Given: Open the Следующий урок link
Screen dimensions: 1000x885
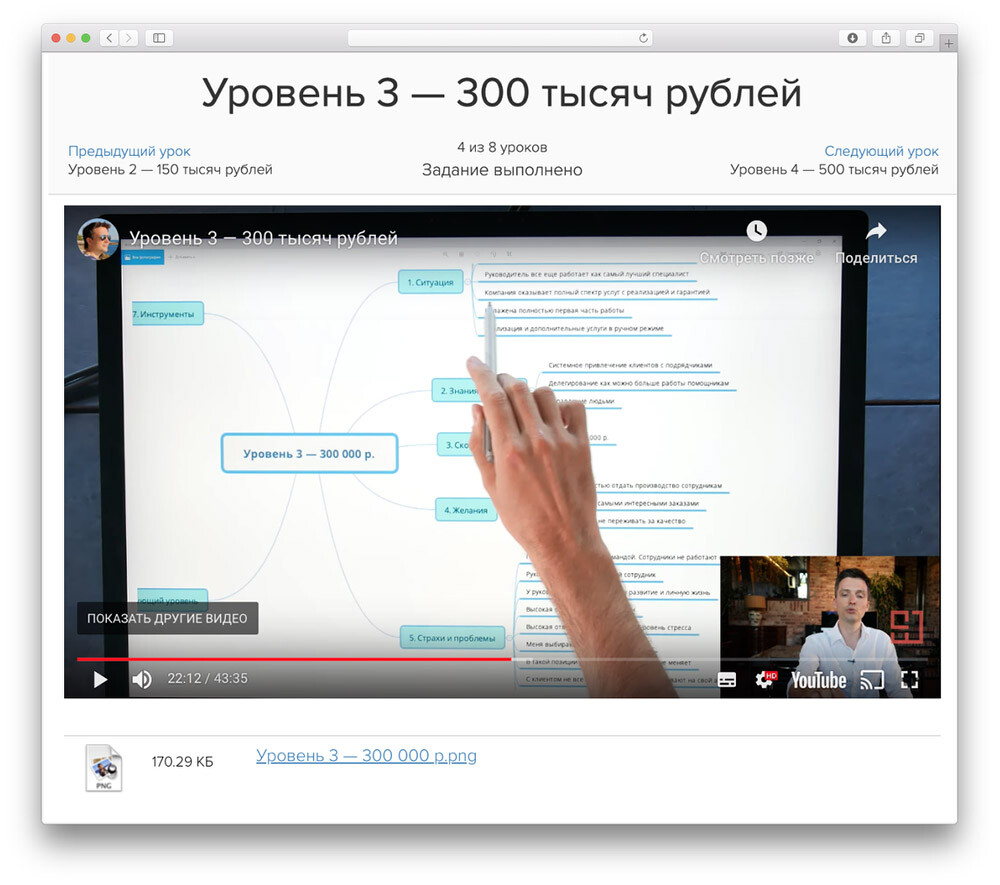Looking at the screenshot, I should pyautogui.click(x=881, y=151).
